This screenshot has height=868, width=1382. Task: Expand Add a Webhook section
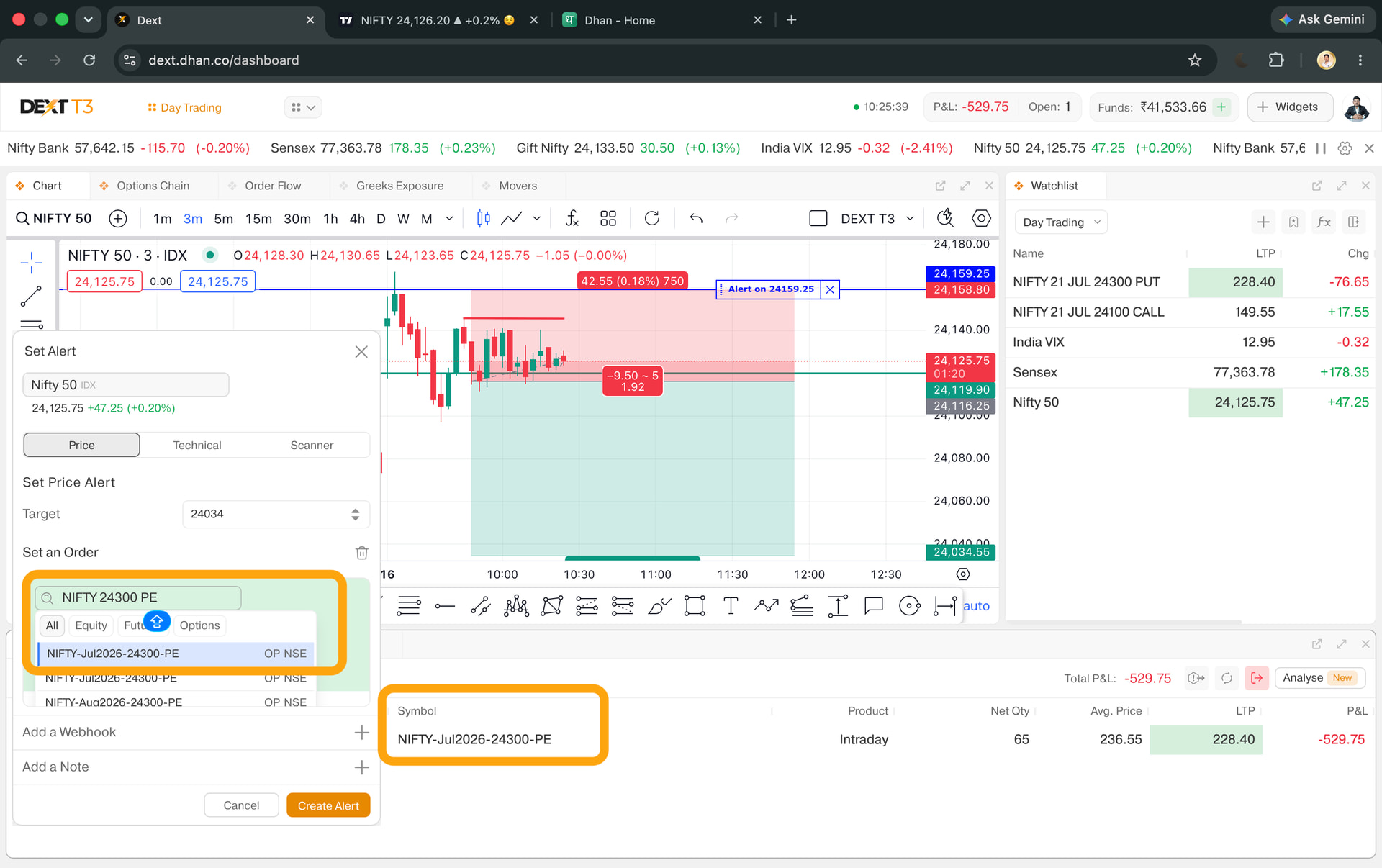[361, 733]
